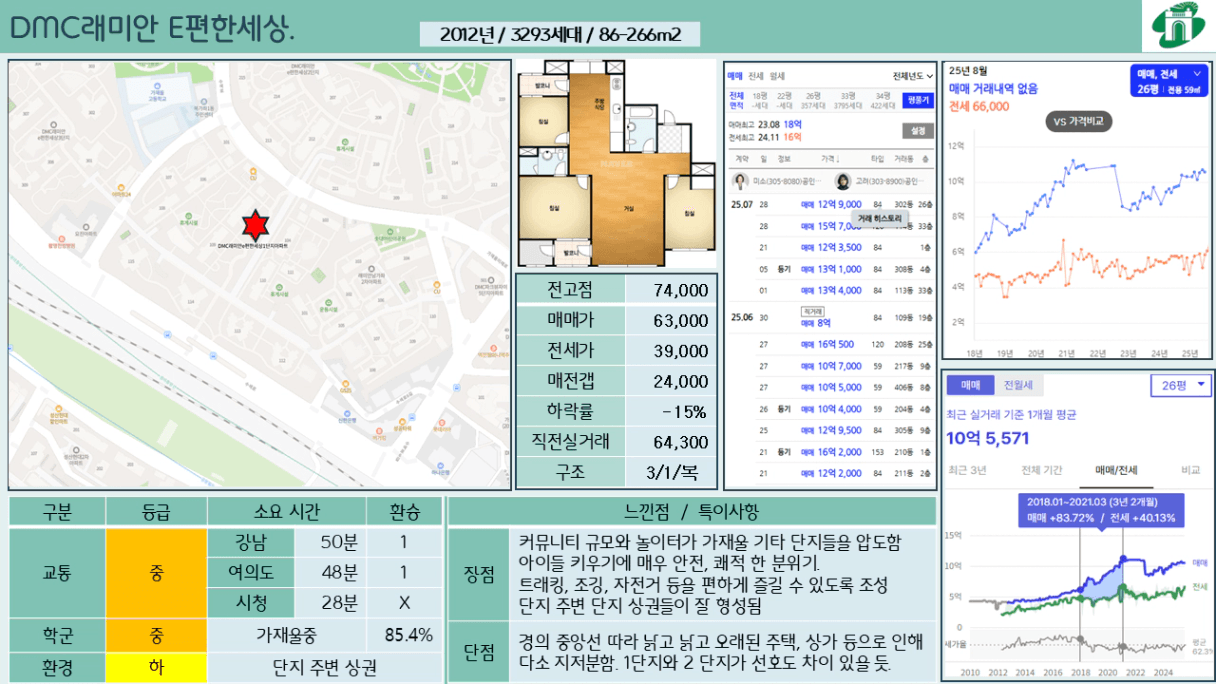Select the 매매 toggle in lower chart
Image resolution: width=1216 pixels, height=684 pixels.
click(970, 385)
